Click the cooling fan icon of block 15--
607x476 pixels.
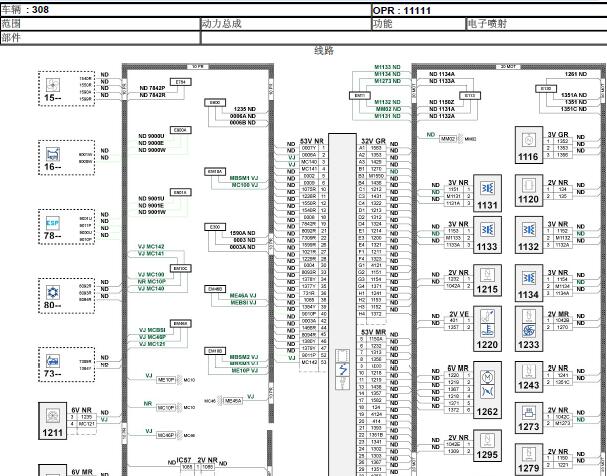coord(52,85)
